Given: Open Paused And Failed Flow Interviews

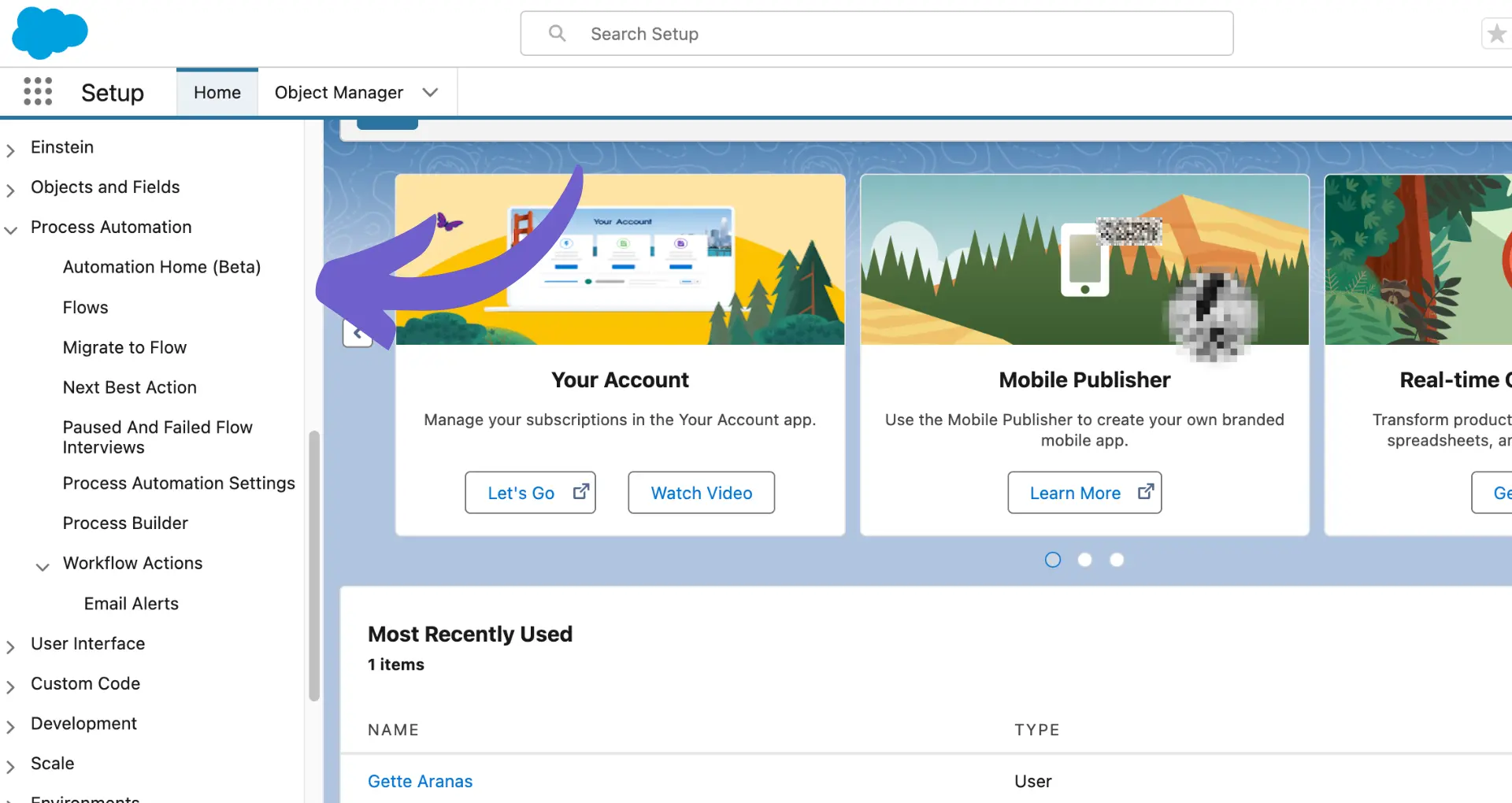Looking at the screenshot, I should pyautogui.click(x=157, y=437).
